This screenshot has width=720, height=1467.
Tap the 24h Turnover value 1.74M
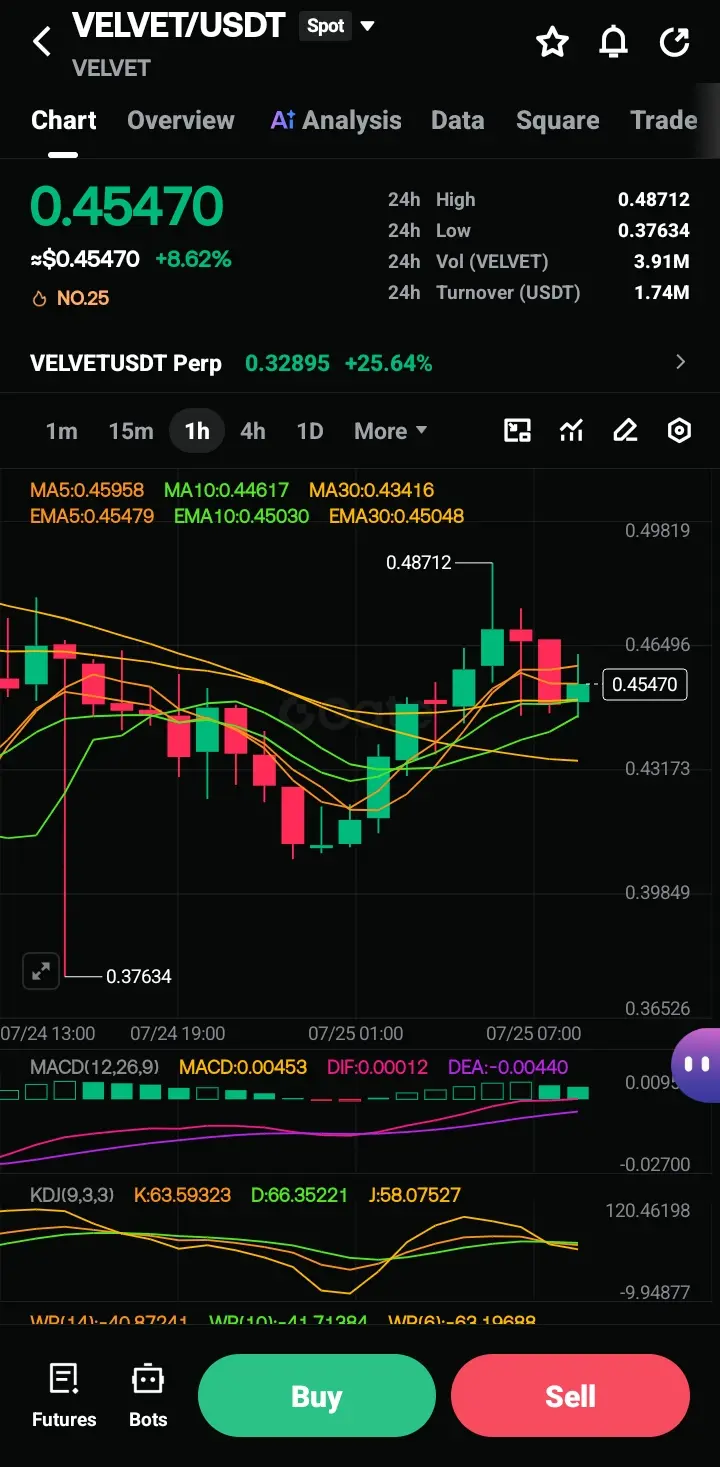point(662,293)
